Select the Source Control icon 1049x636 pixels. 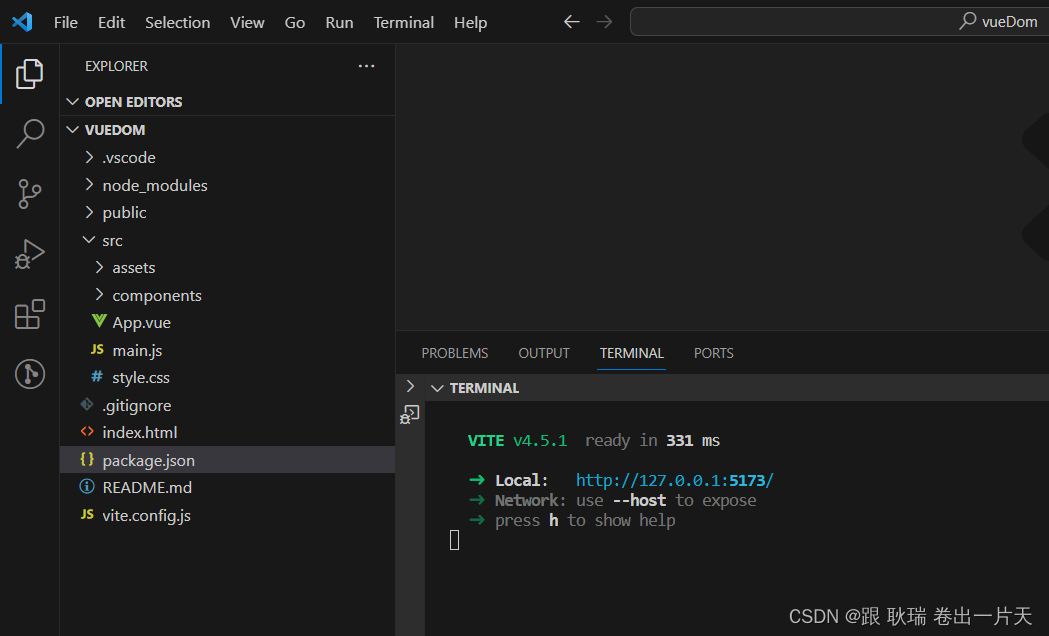click(x=29, y=194)
